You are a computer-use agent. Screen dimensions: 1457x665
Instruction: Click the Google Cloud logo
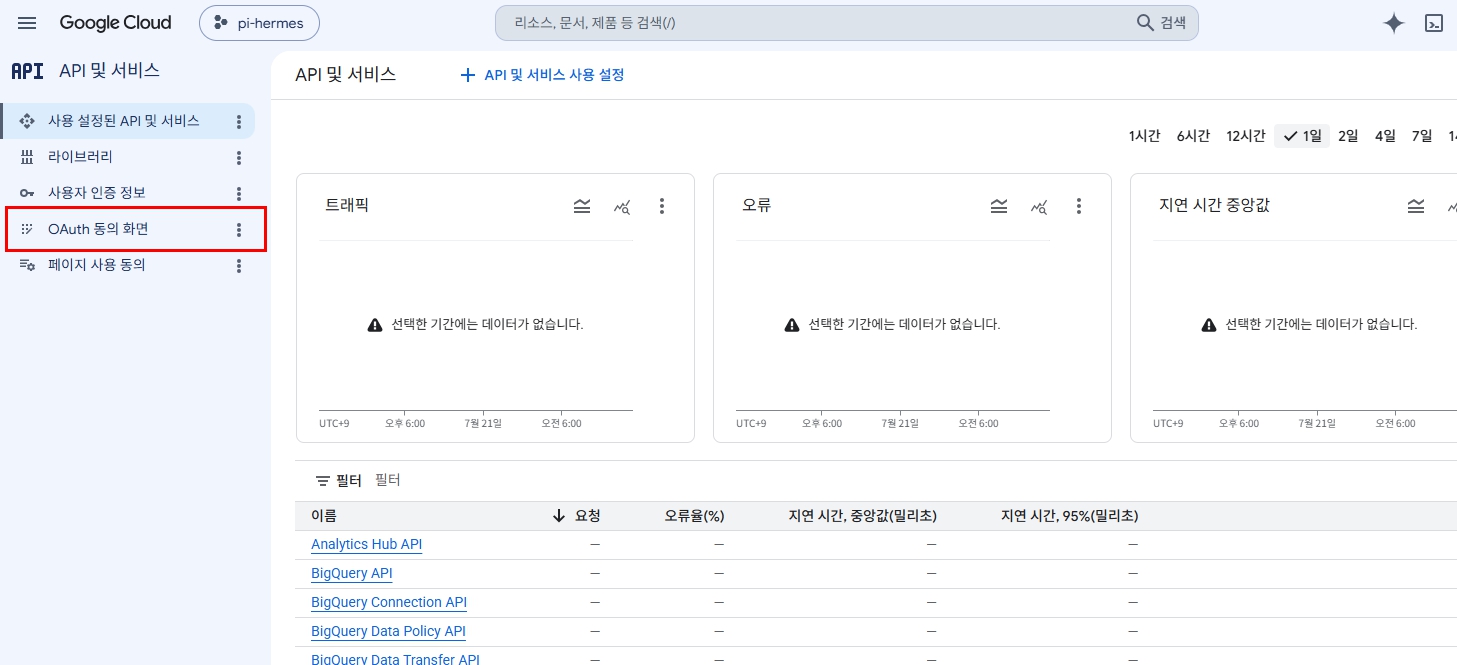coord(115,23)
